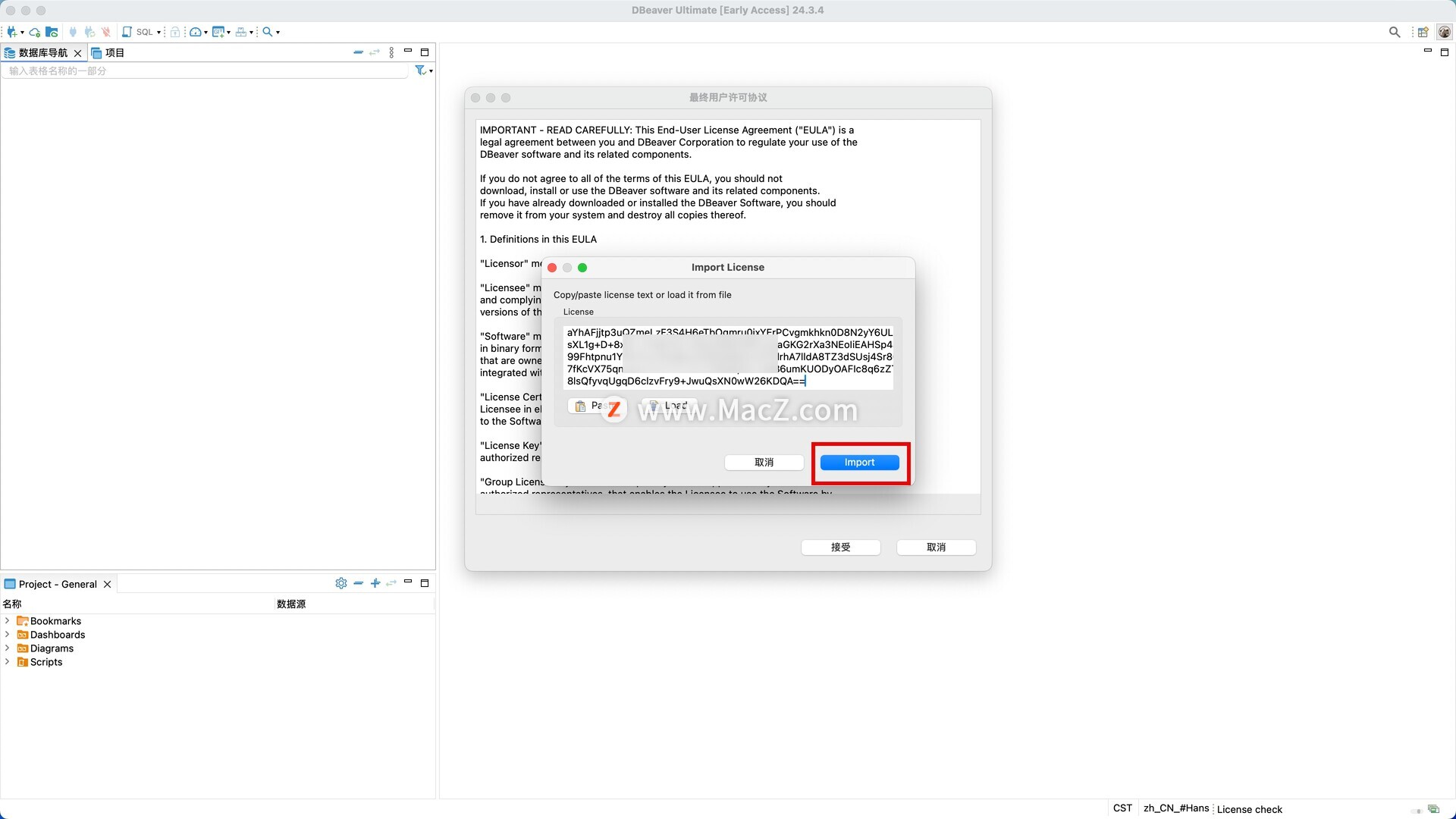Click the blue plus icon in Project panel

pyautogui.click(x=375, y=583)
